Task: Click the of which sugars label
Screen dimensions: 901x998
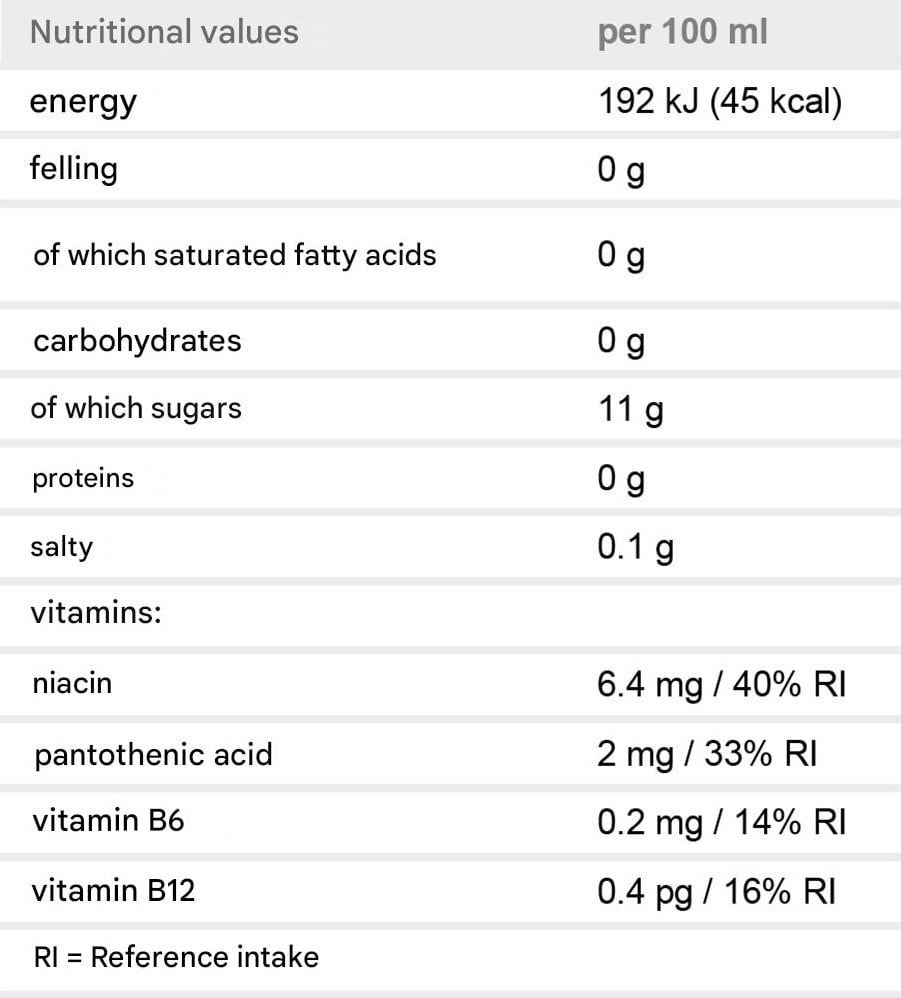Action: [x=136, y=409]
